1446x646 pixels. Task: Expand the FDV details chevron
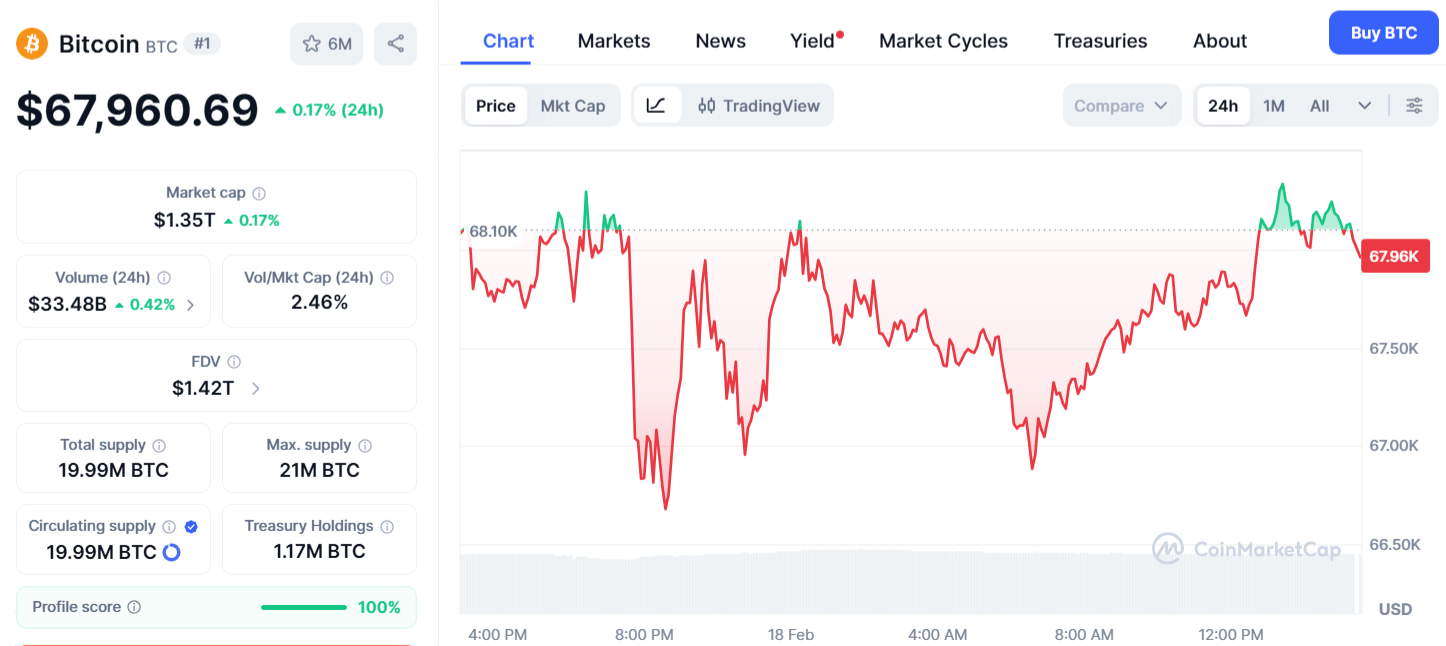pyautogui.click(x=256, y=388)
